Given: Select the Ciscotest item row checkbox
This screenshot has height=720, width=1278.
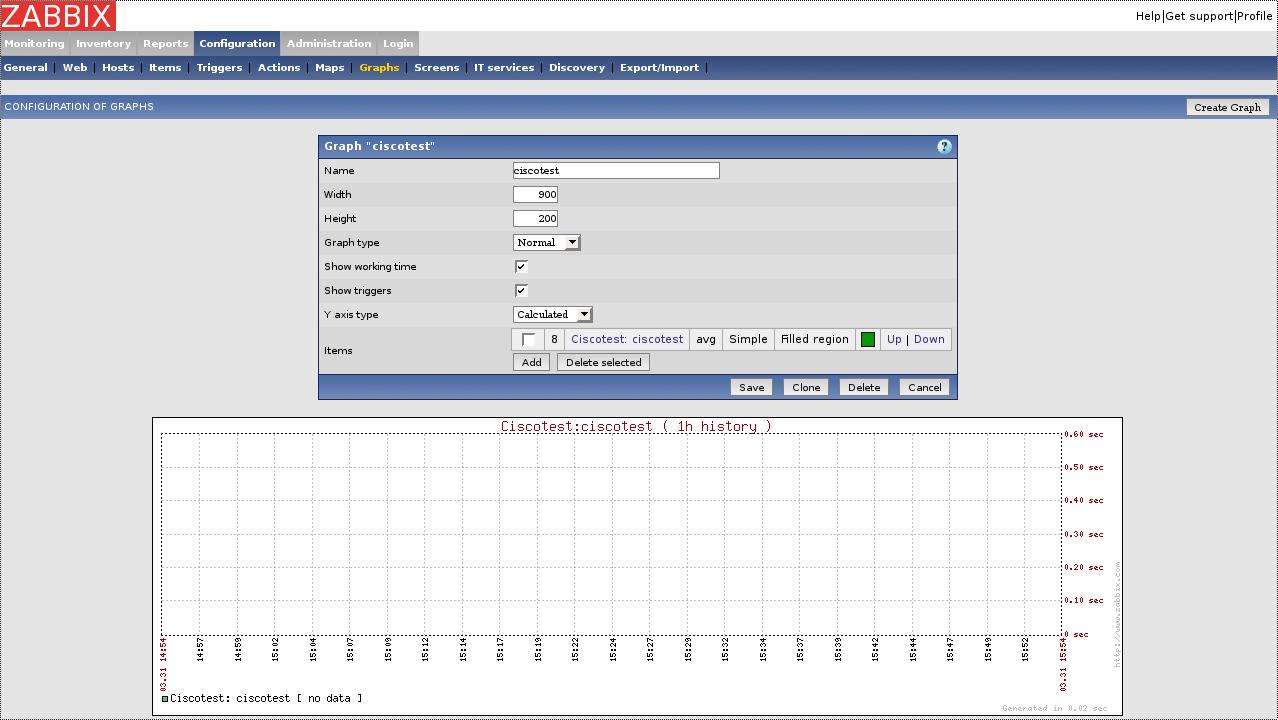Looking at the screenshot, I should click(x=528, y=340).
